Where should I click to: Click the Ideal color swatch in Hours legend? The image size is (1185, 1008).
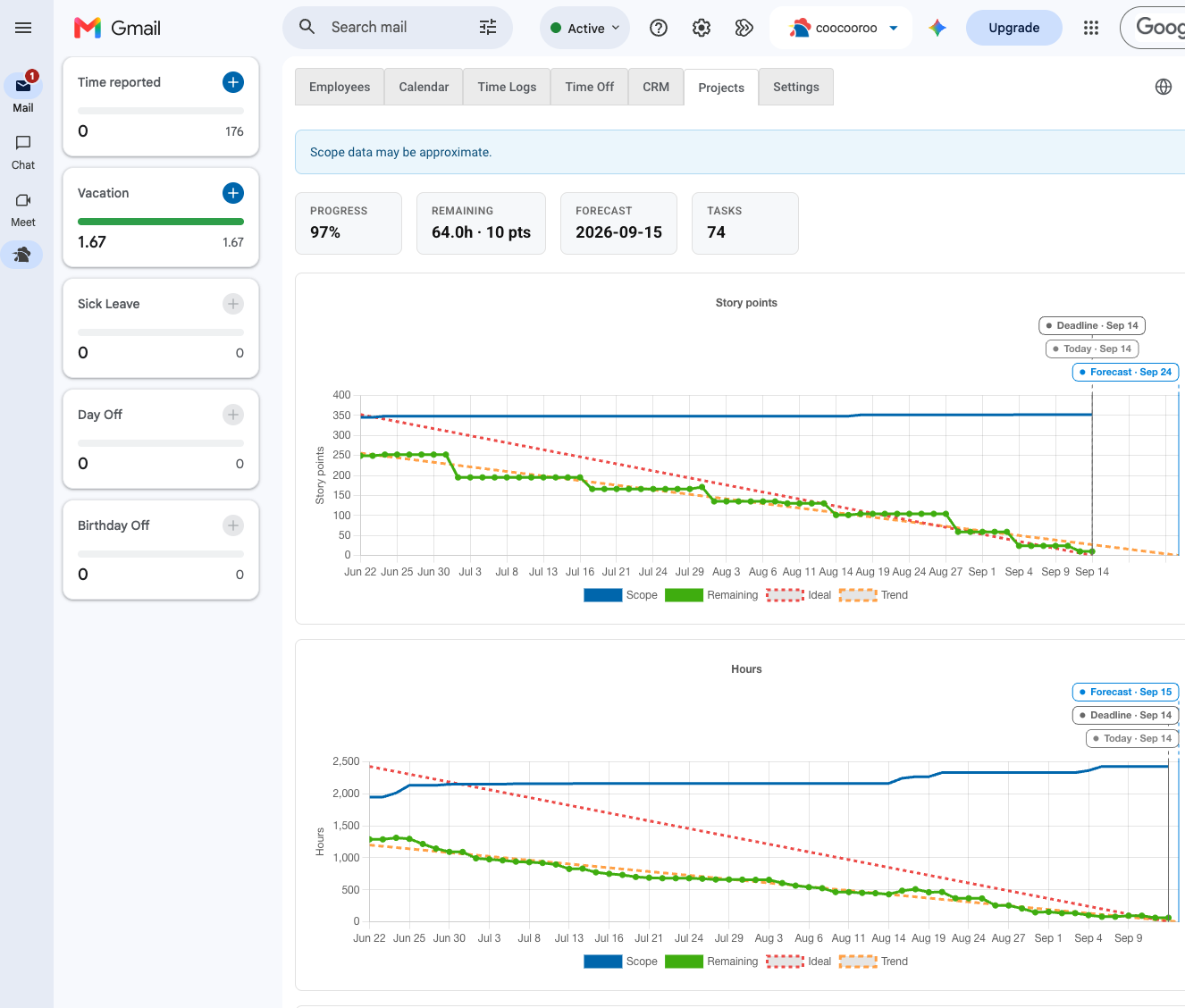point(785,962)
